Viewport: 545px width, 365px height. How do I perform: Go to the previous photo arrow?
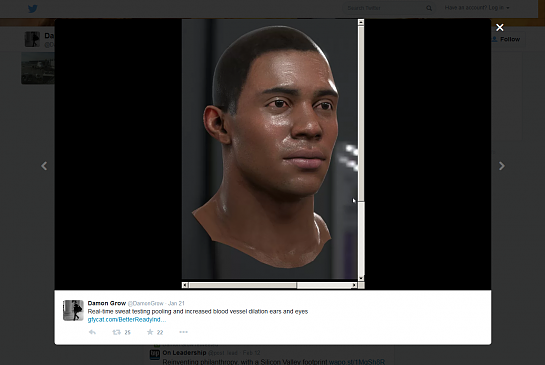pos(44,166)
